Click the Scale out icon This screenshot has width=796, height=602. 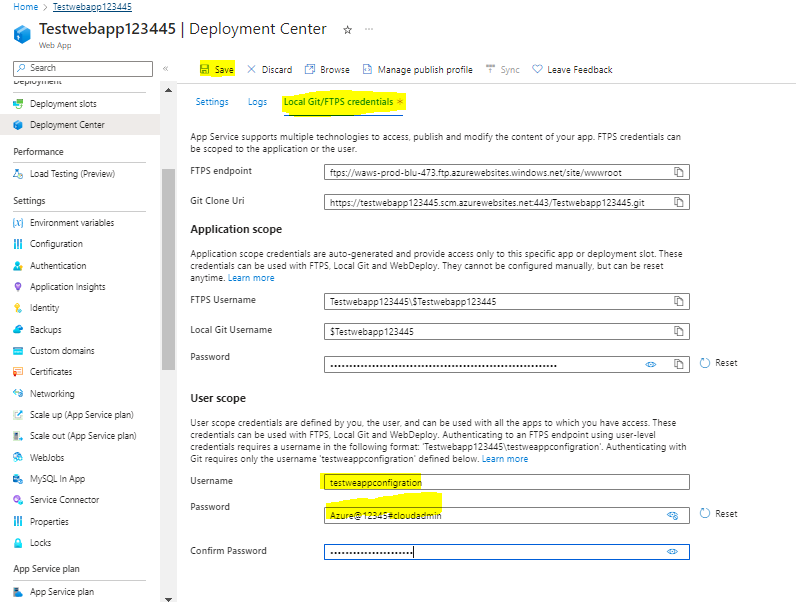tap(18, 436)
